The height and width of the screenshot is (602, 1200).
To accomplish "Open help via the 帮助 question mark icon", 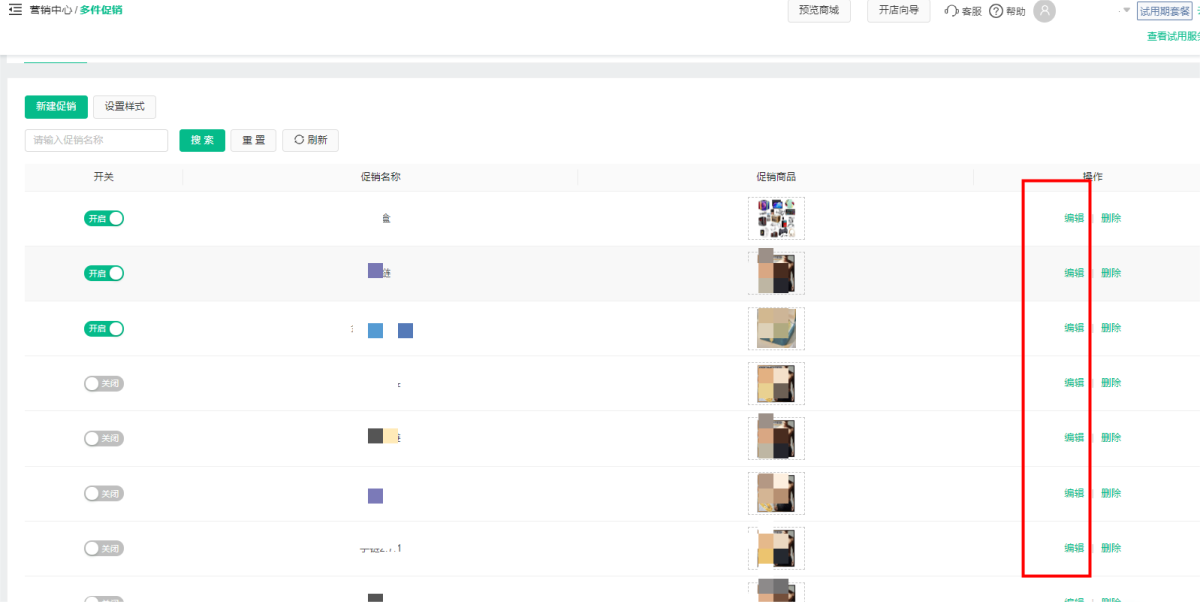I will coord(996,11).
